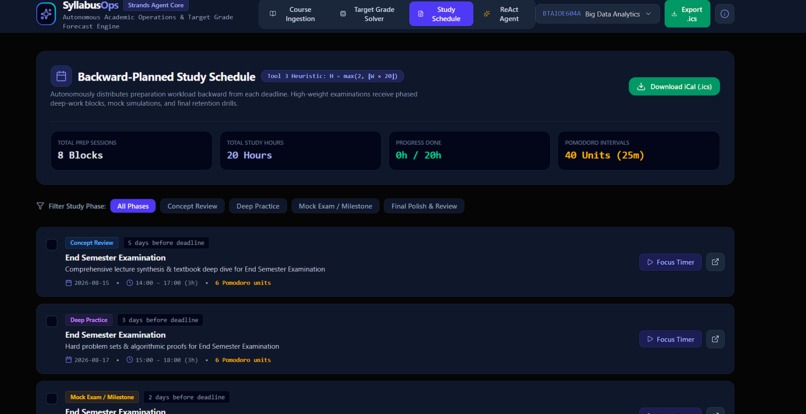Click the Export .ics button
This screenshot has width=806, height=414.
pyautogui.click(x=687, y=14)
